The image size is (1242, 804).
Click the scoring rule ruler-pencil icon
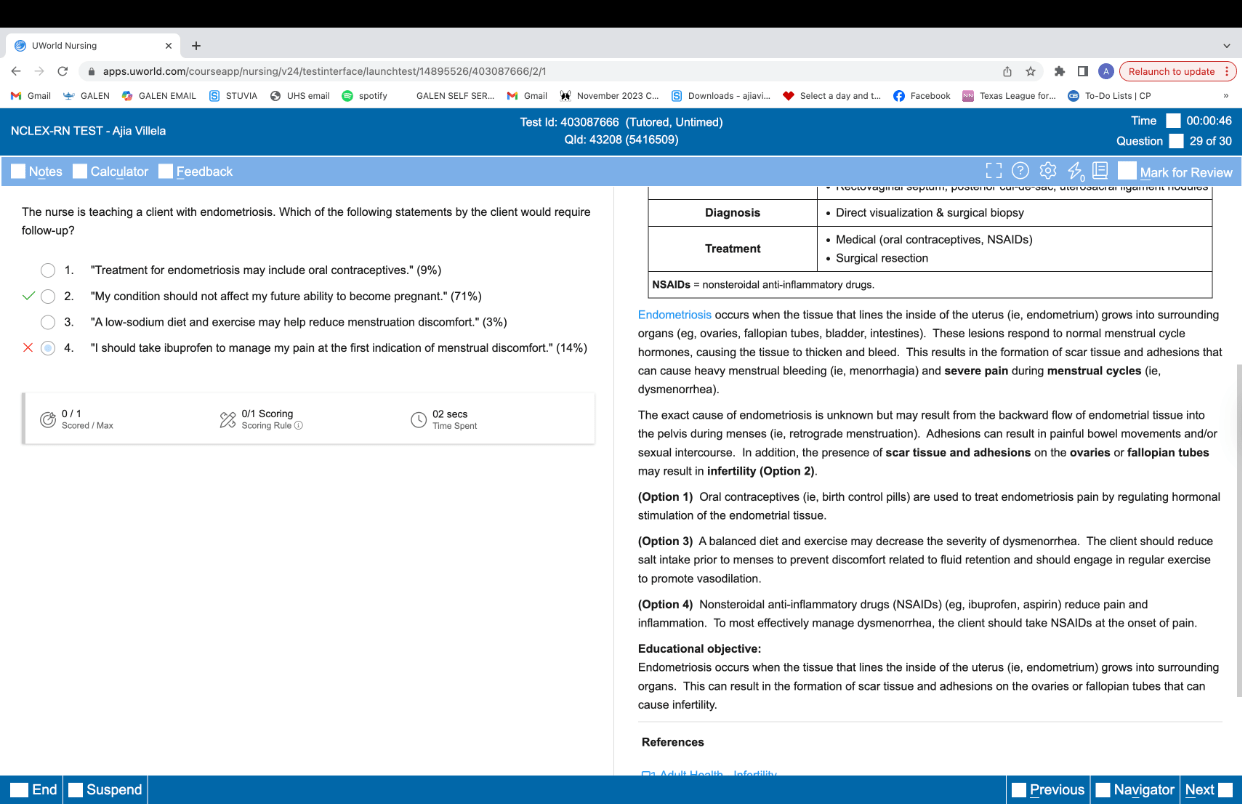(x=228, y=420)
